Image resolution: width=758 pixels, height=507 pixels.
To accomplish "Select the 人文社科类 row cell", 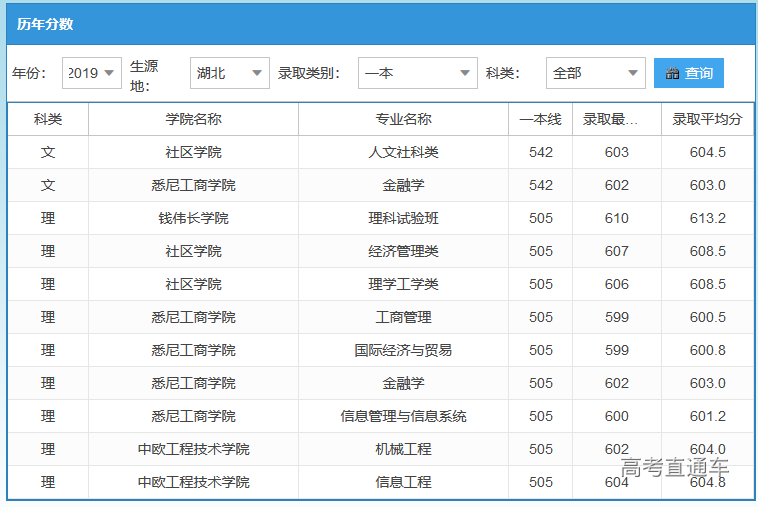I will click(x=403, y=152).
